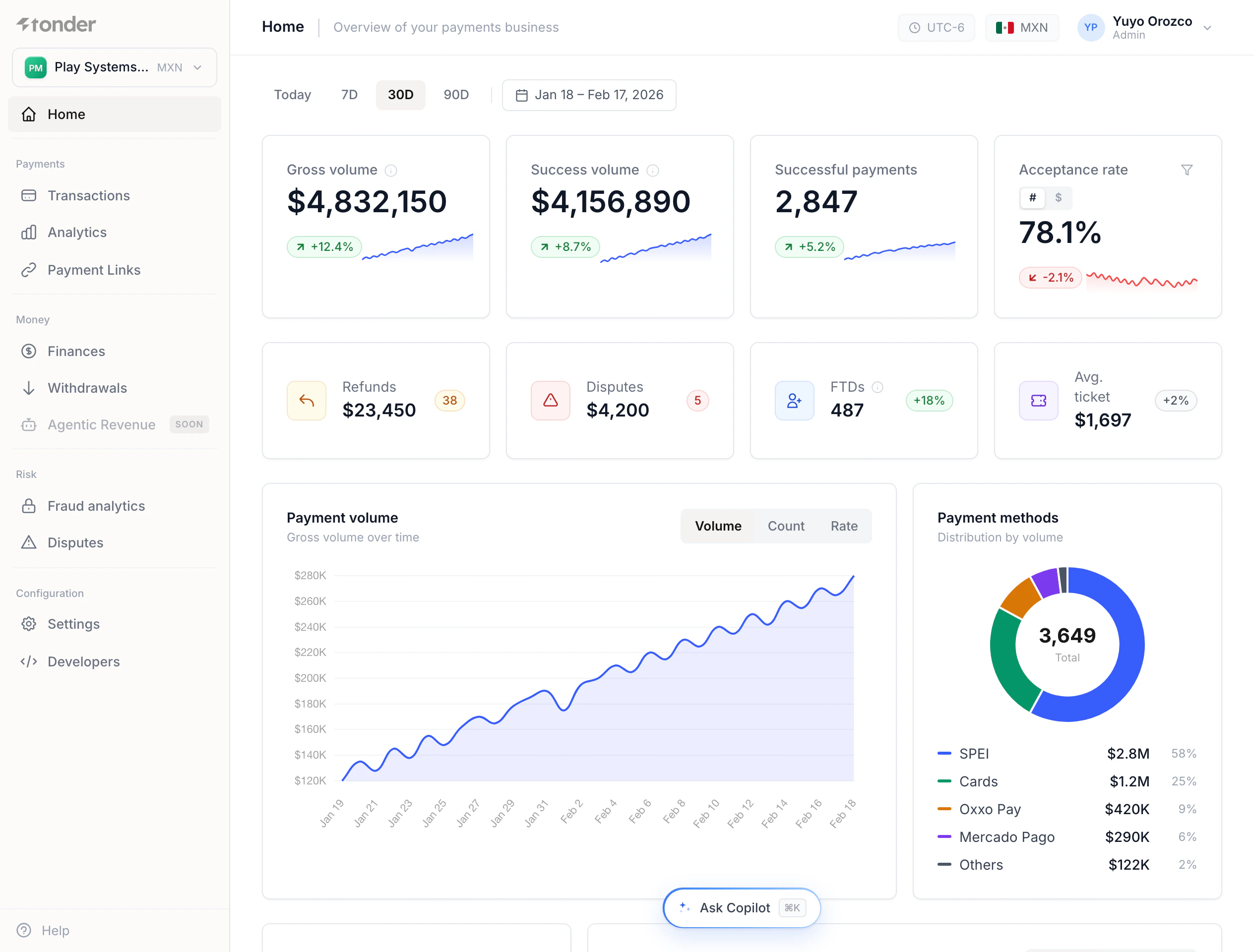Click the Acceptance rate -2.1% badge

tap(1051, 278)
